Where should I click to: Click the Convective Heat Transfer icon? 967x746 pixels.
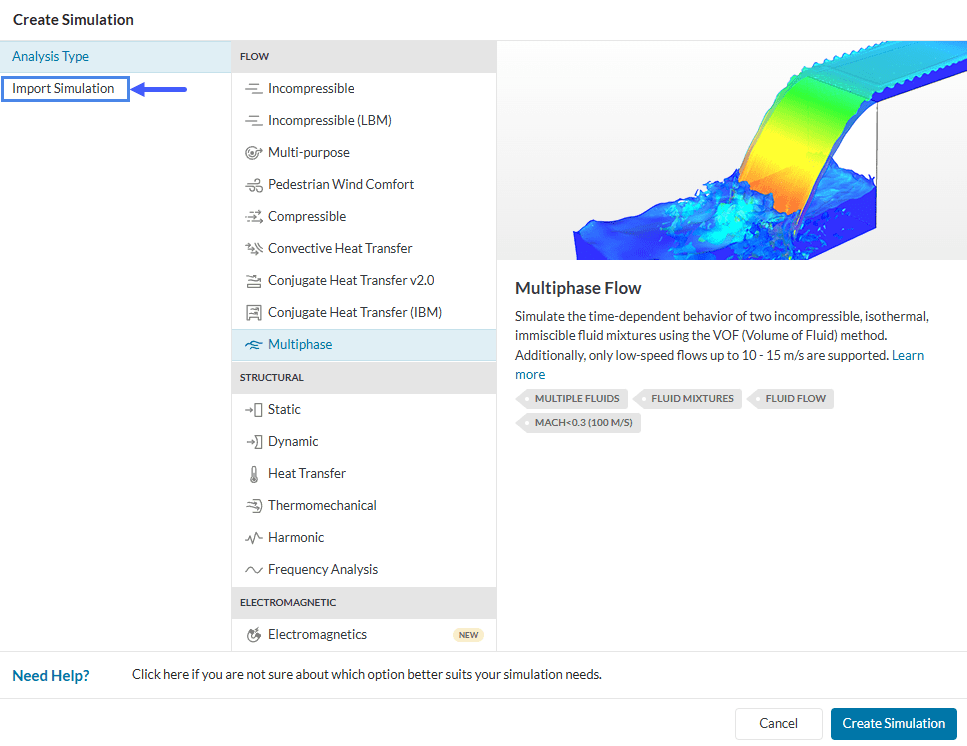pyautogui.click(x=253, y=249)
